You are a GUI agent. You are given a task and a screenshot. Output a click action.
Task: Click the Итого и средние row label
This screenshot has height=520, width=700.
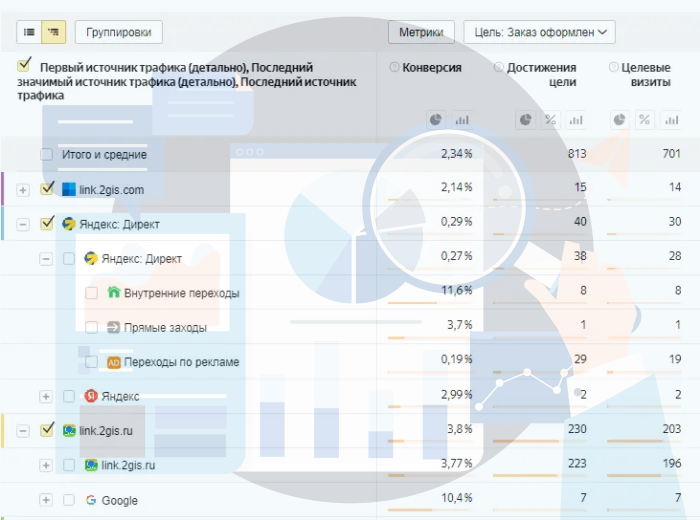tap(104, 154)
